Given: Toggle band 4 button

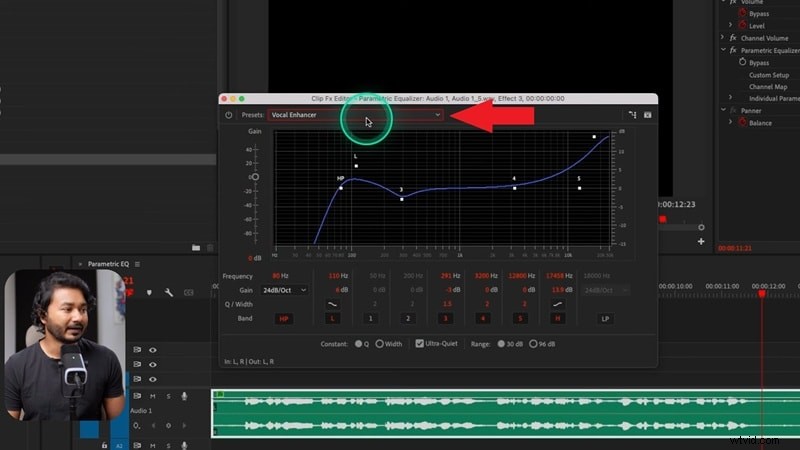Looking at the screenshot, I should click(x=483, y=319).
